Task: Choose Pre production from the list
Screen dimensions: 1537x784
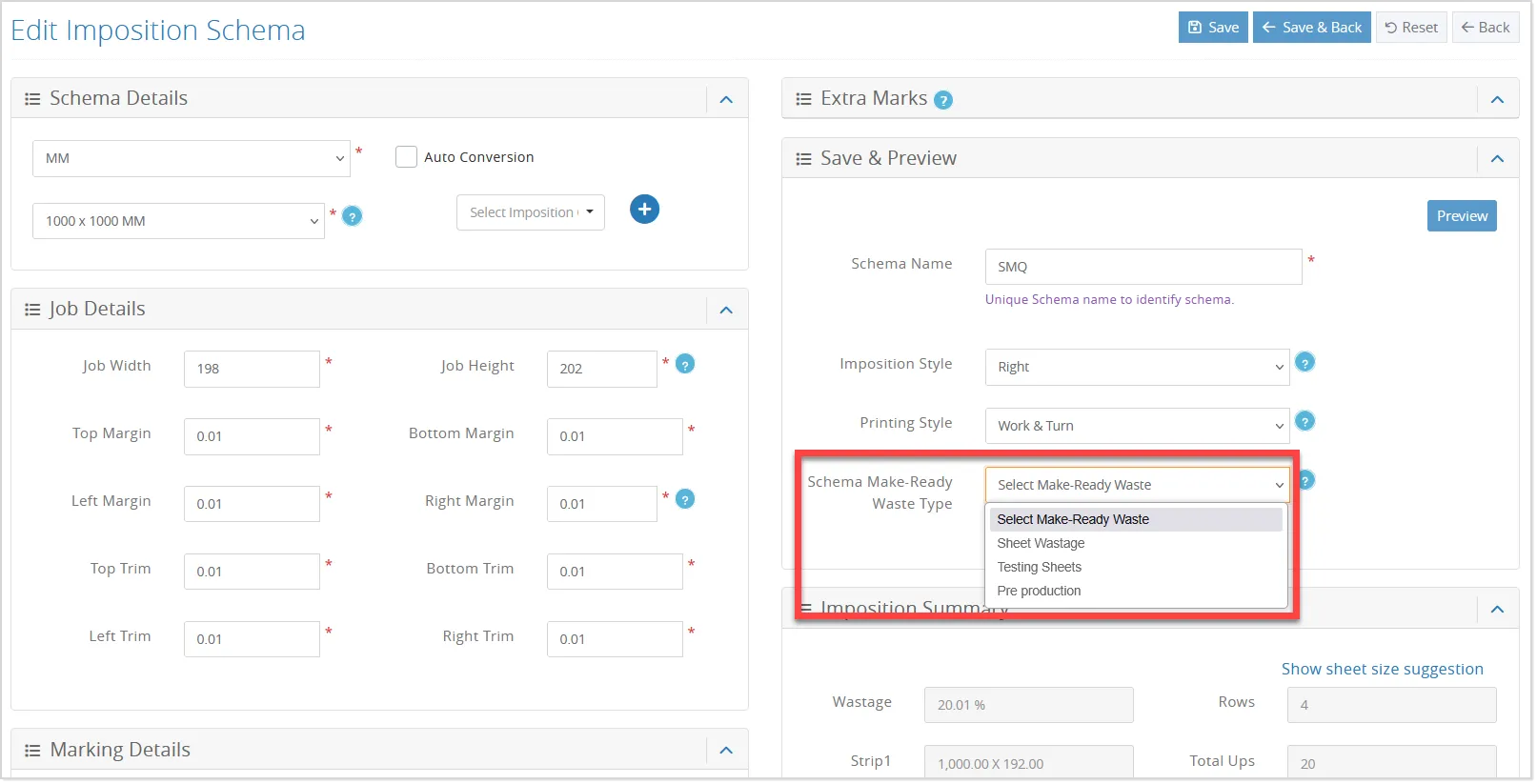Action: point(1136,591)
